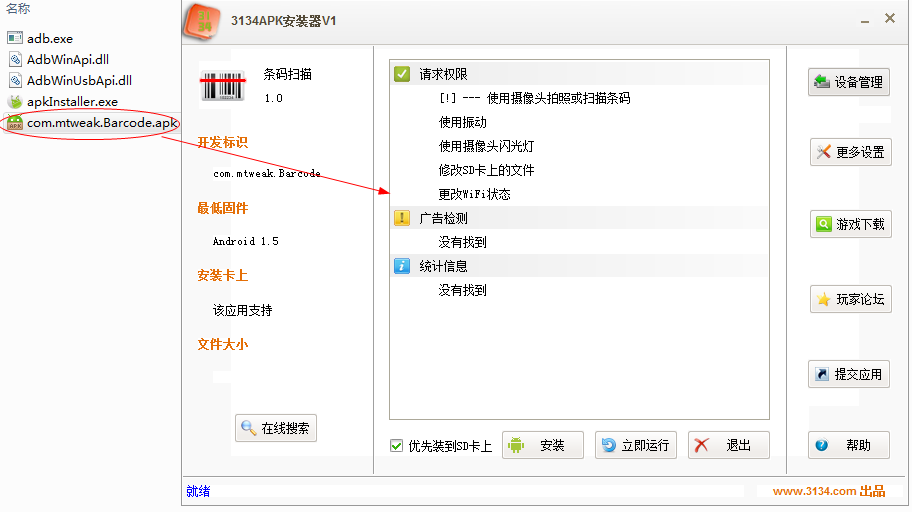Screen dimensions: 912x512
Task: Select 没有找到 under 统计信息
Action: coord(579,290)
